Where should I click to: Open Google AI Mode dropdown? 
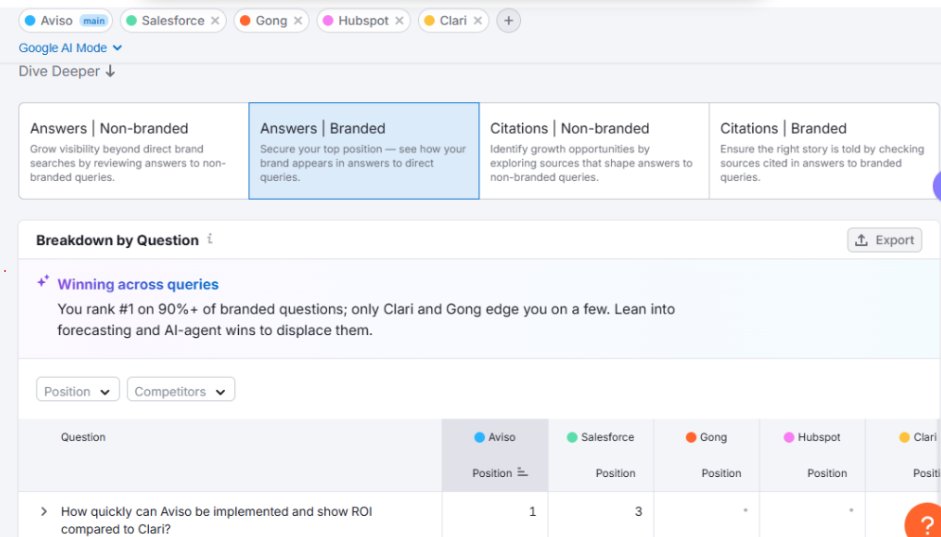tap(70, 48)
